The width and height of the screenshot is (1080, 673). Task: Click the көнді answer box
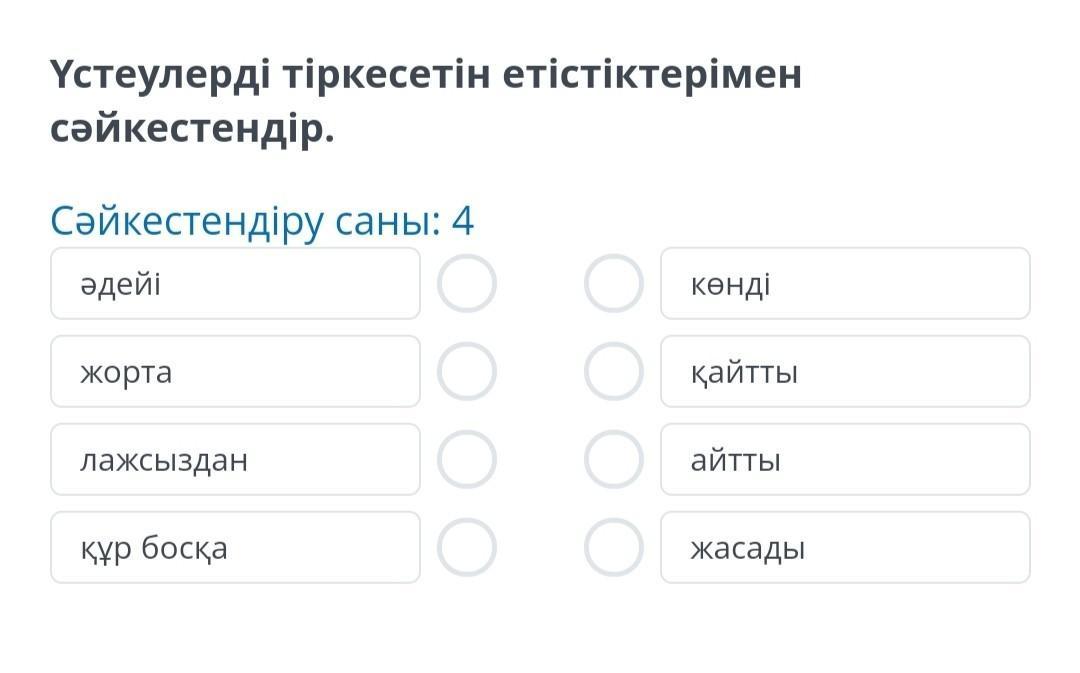(x=845, y=284)
